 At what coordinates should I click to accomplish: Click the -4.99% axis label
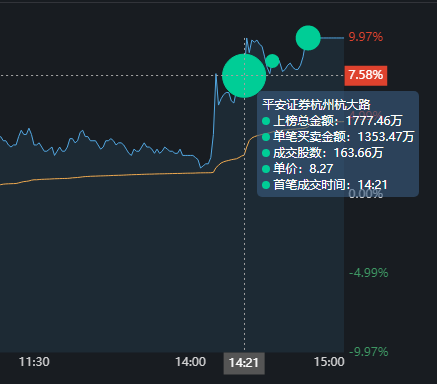tap(368, 273)
